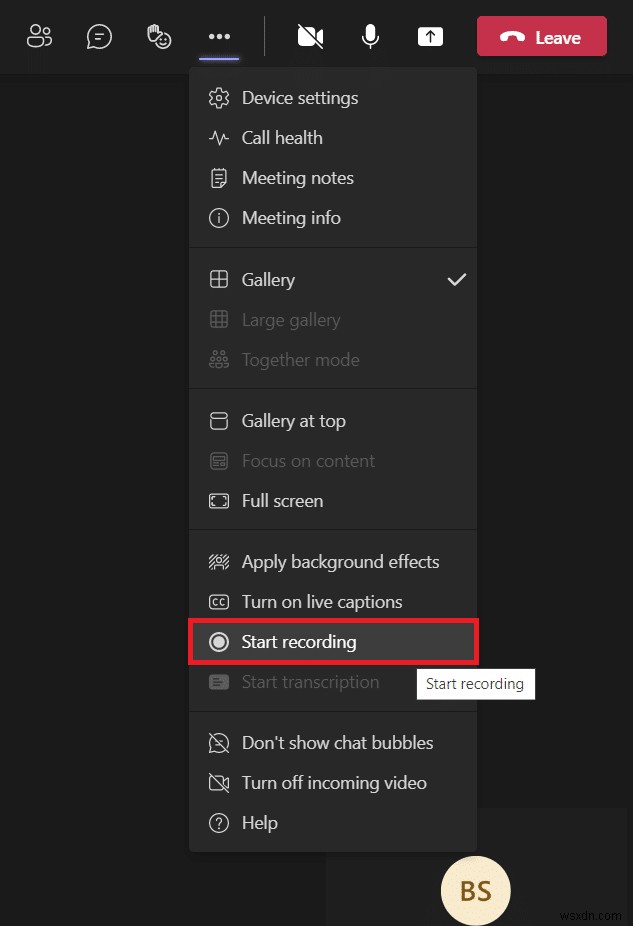Click the microphone icon
Image resolution: width=633 pixels, height=926 pixels.
coord(370,36)
